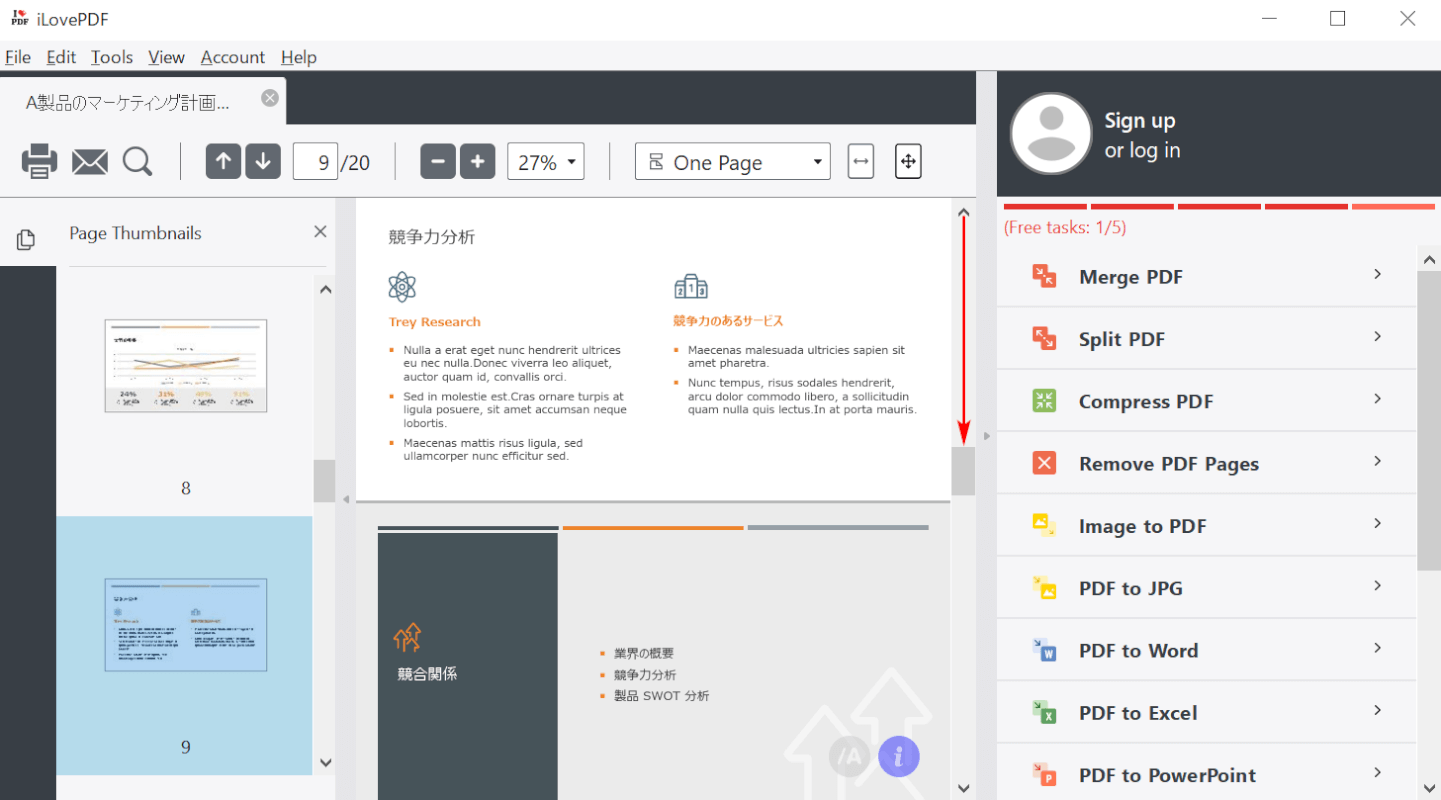
Task: Click the print icon in toolbar
Action: click(39, 161)
